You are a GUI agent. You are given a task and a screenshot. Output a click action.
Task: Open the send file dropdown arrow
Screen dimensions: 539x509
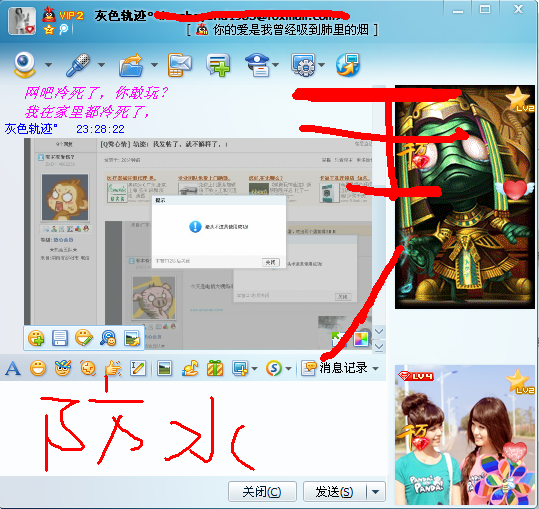pos(154,65)
